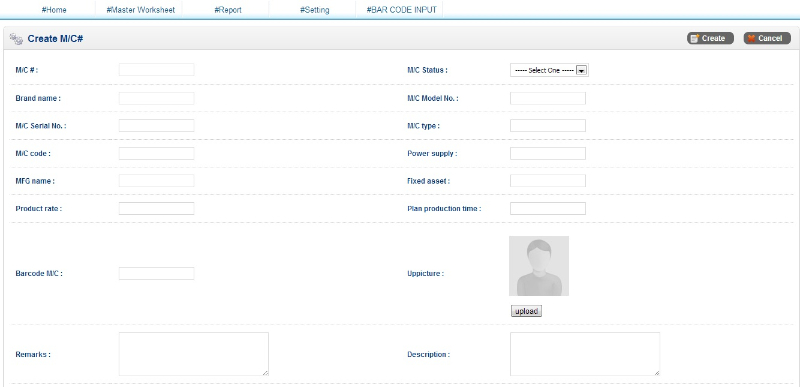This screenshot has height=387, width=800.
Task: Focus the M/C # input field
Action: (157, 70)
